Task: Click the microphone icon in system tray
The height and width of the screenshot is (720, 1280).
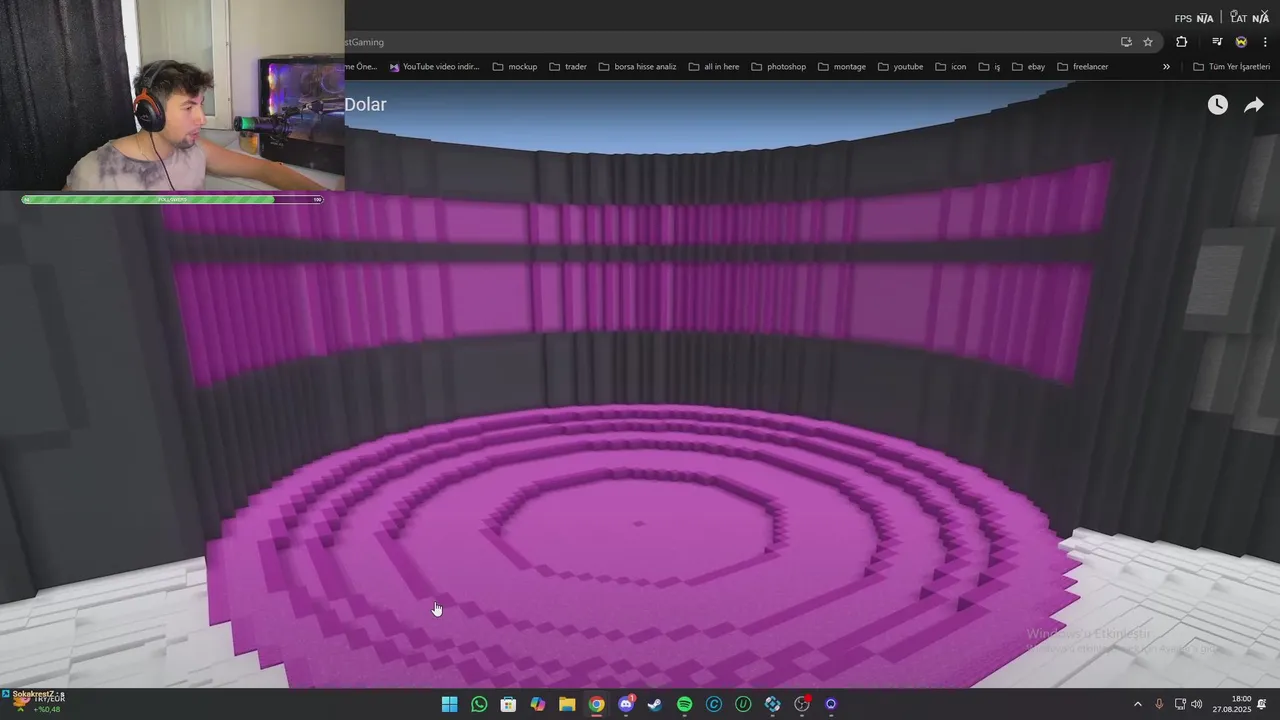Action: tap(1159, 704)
